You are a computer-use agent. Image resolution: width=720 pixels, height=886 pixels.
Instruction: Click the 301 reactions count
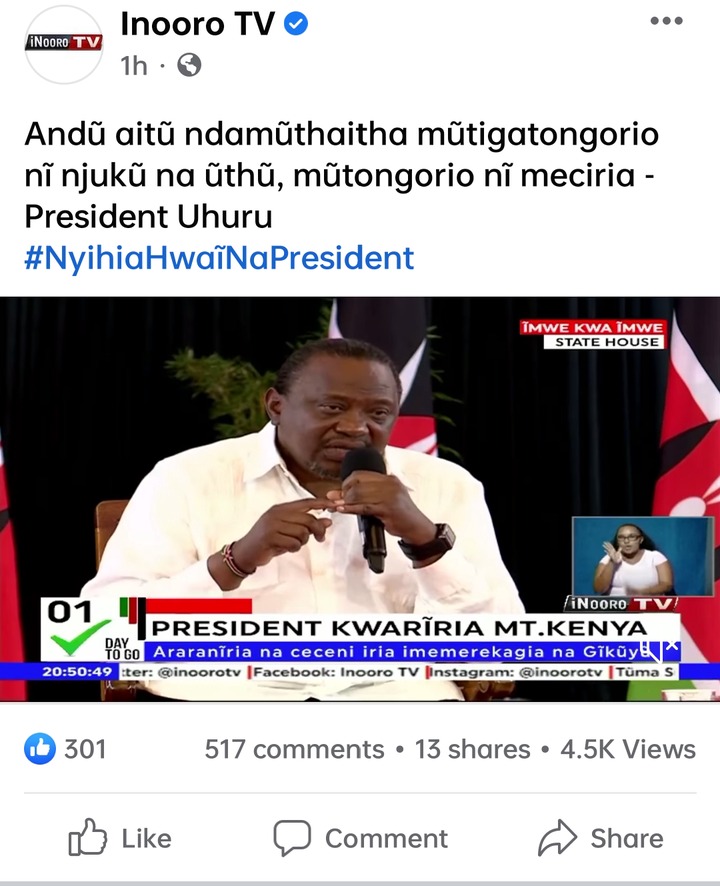click(85, 749)
